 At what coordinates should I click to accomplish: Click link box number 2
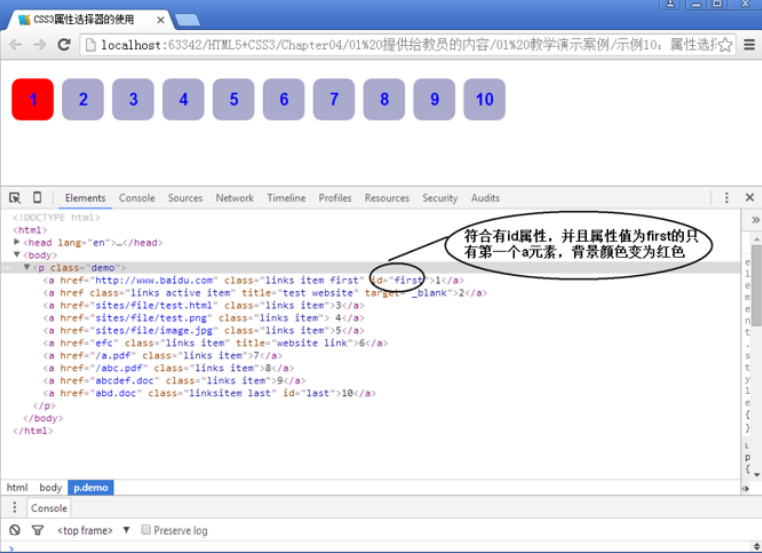[83, 99]
